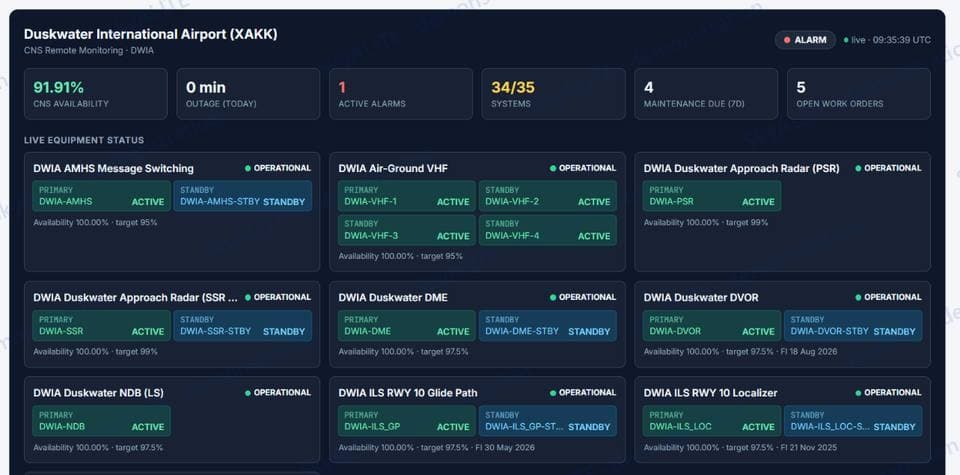Click SSR availability 100.00% target 99% text

[96, 352]
